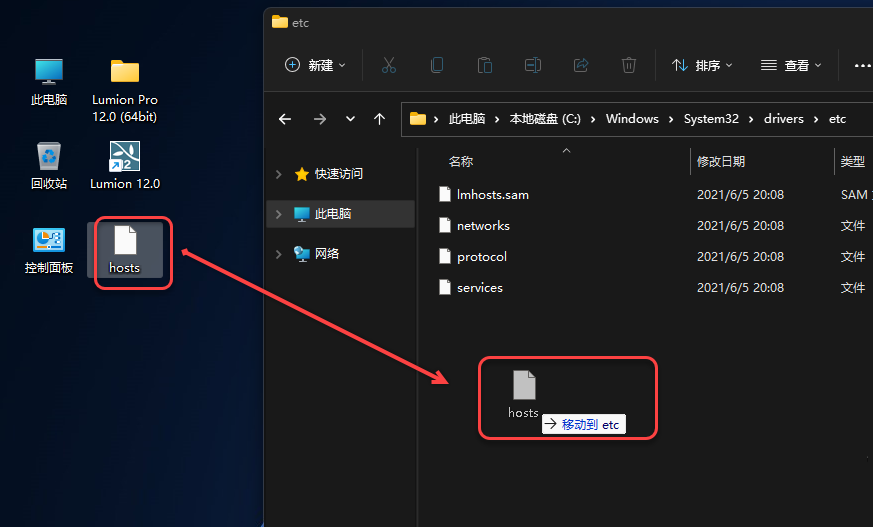873x527 pixels.
Task: Open the 查看 (View) dropdown
Action: tap(791, 65)
